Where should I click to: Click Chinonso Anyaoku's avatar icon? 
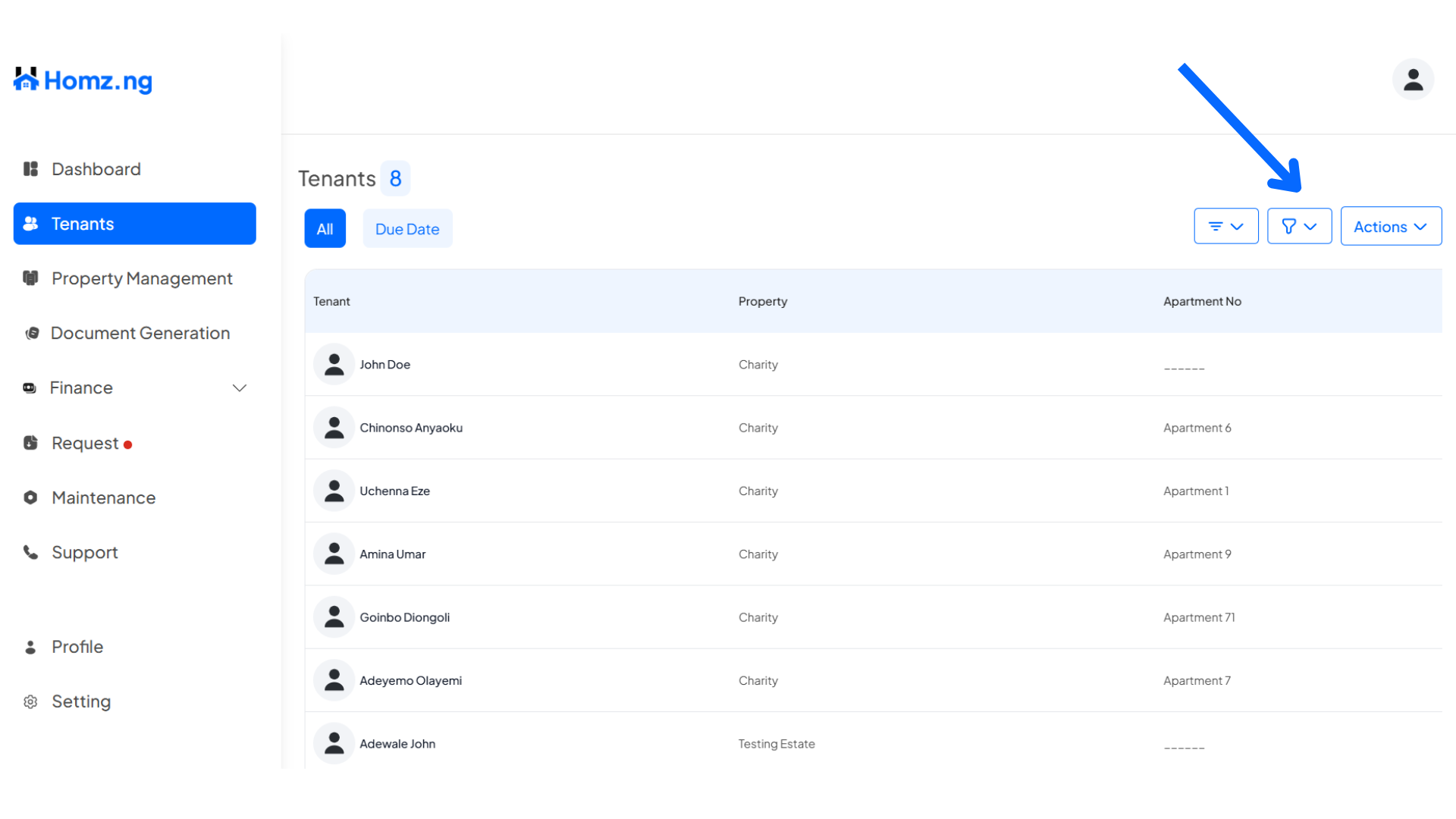[x=334, y=428]
